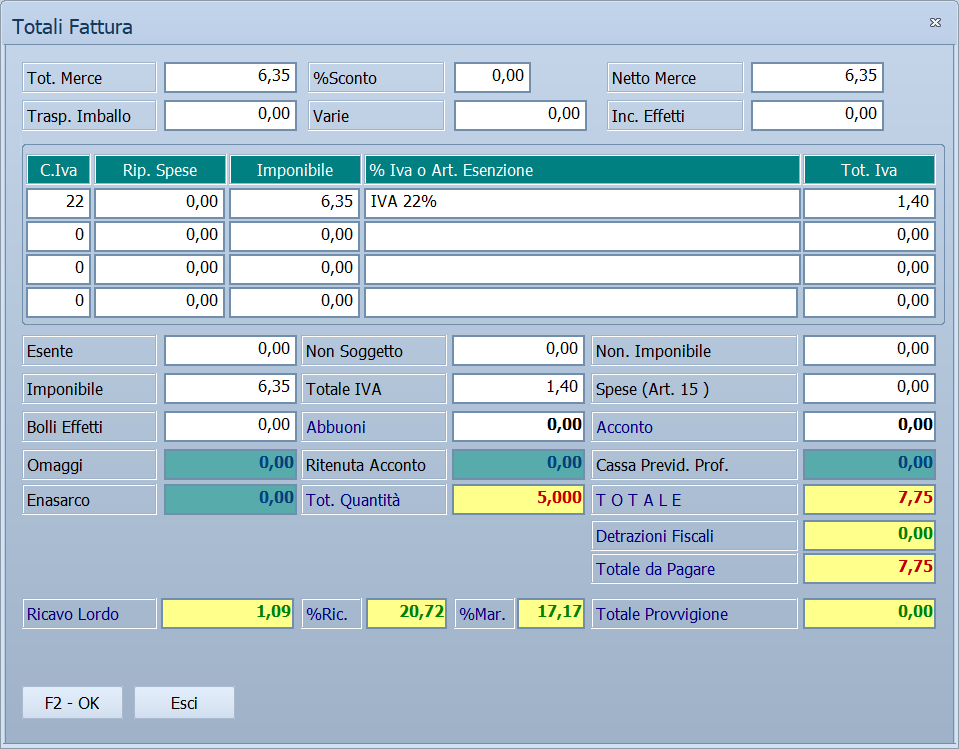Click the Spese (Art. 15) amount field

(x=869, y=388)
